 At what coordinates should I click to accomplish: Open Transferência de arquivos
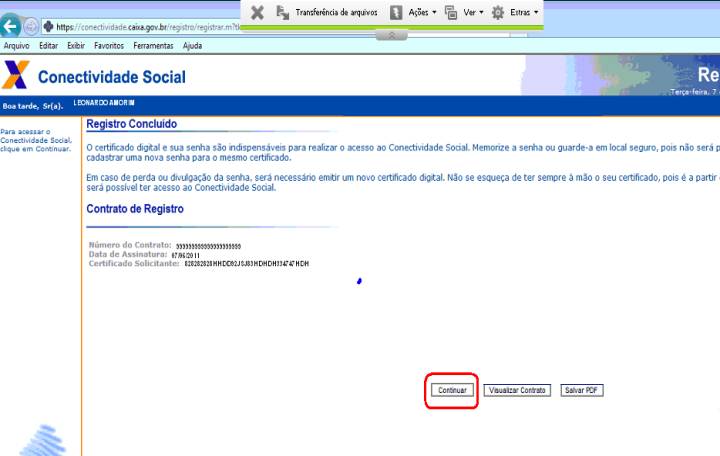click(336, 12)
